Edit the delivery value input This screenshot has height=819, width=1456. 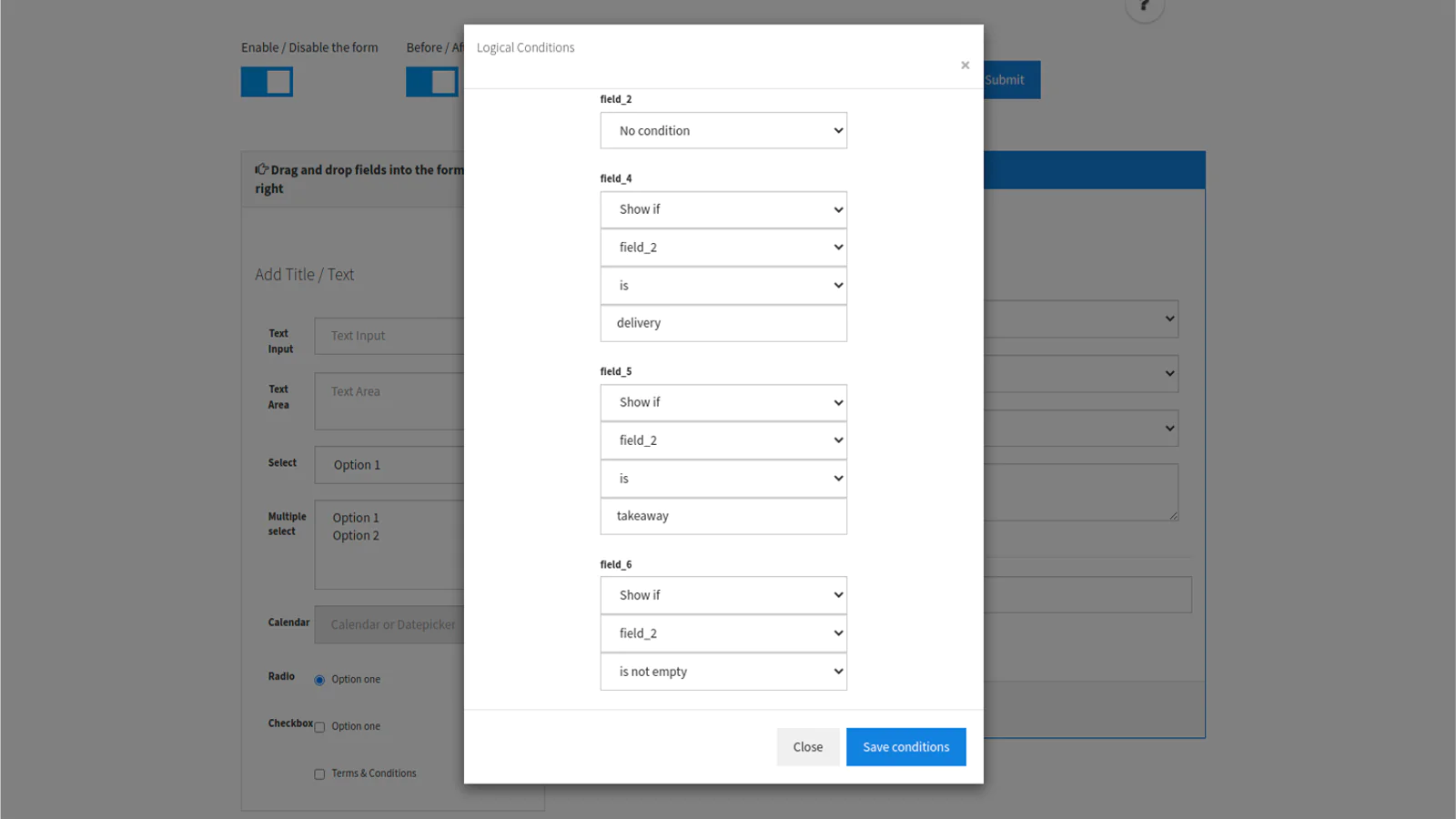point(723,323)
